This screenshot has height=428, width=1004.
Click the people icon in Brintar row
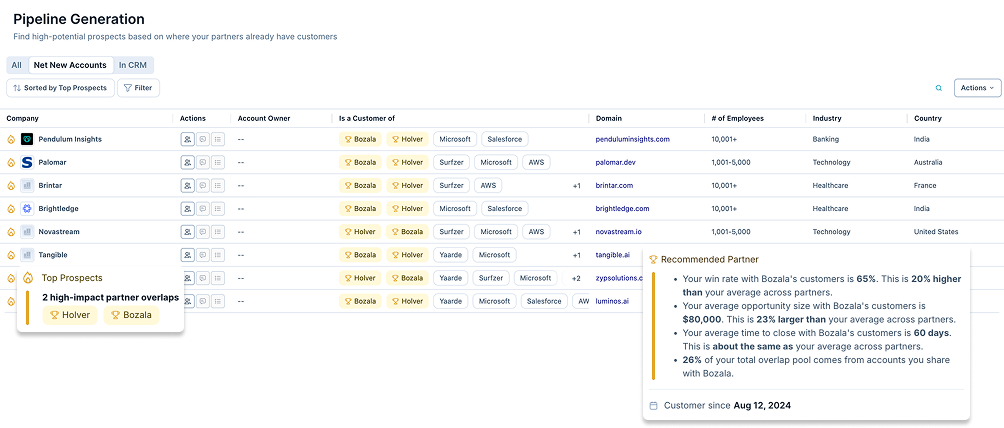pyautogui.click(x=188, y=185)
